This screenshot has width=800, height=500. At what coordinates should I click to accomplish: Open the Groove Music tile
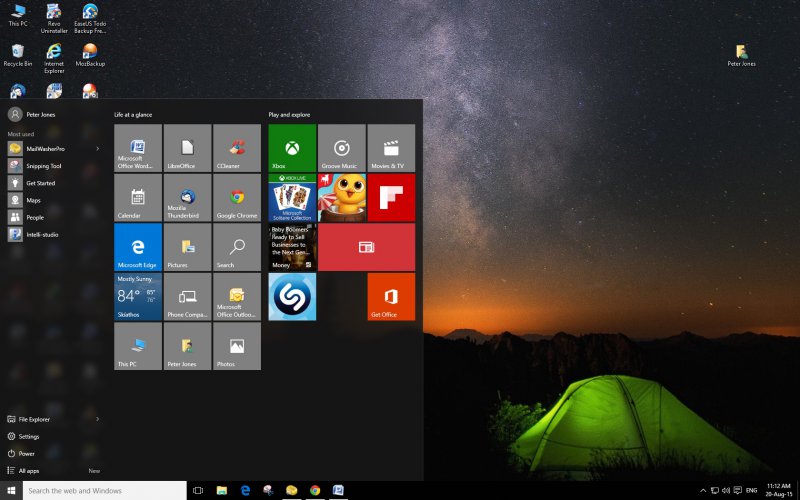(x=342, y=148)
